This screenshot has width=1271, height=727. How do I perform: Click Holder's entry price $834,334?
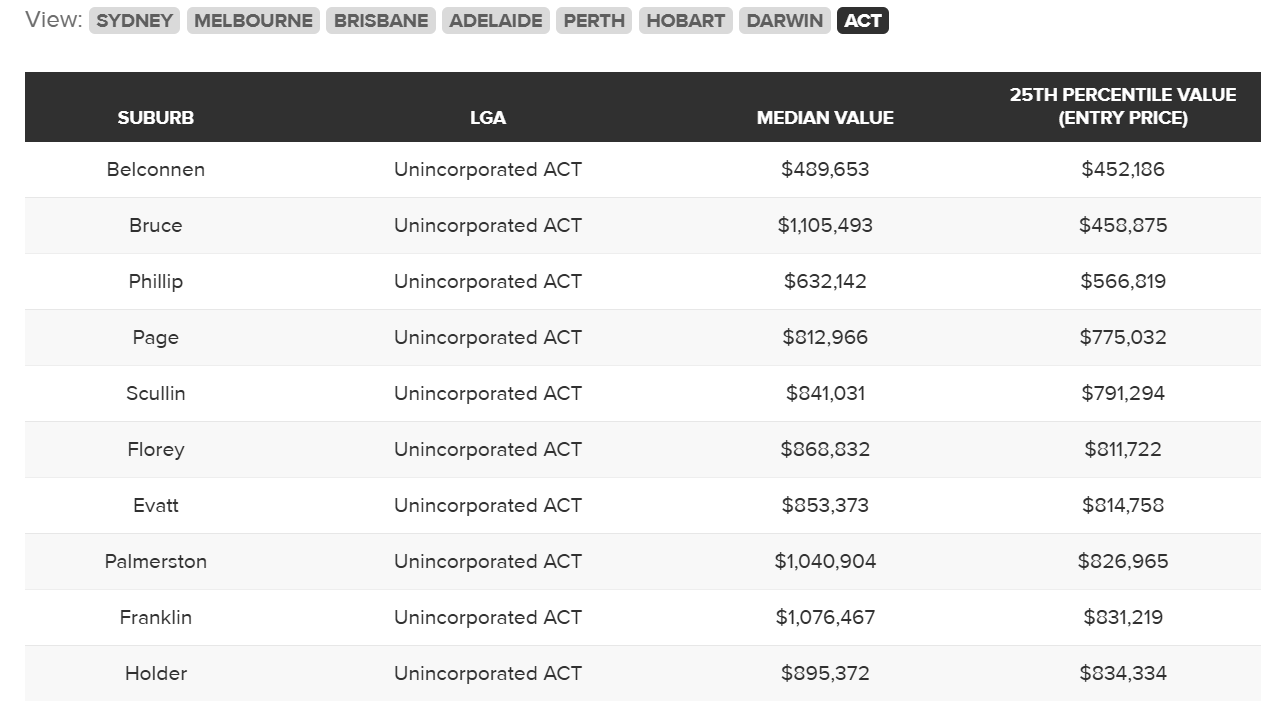point(1123,674)
